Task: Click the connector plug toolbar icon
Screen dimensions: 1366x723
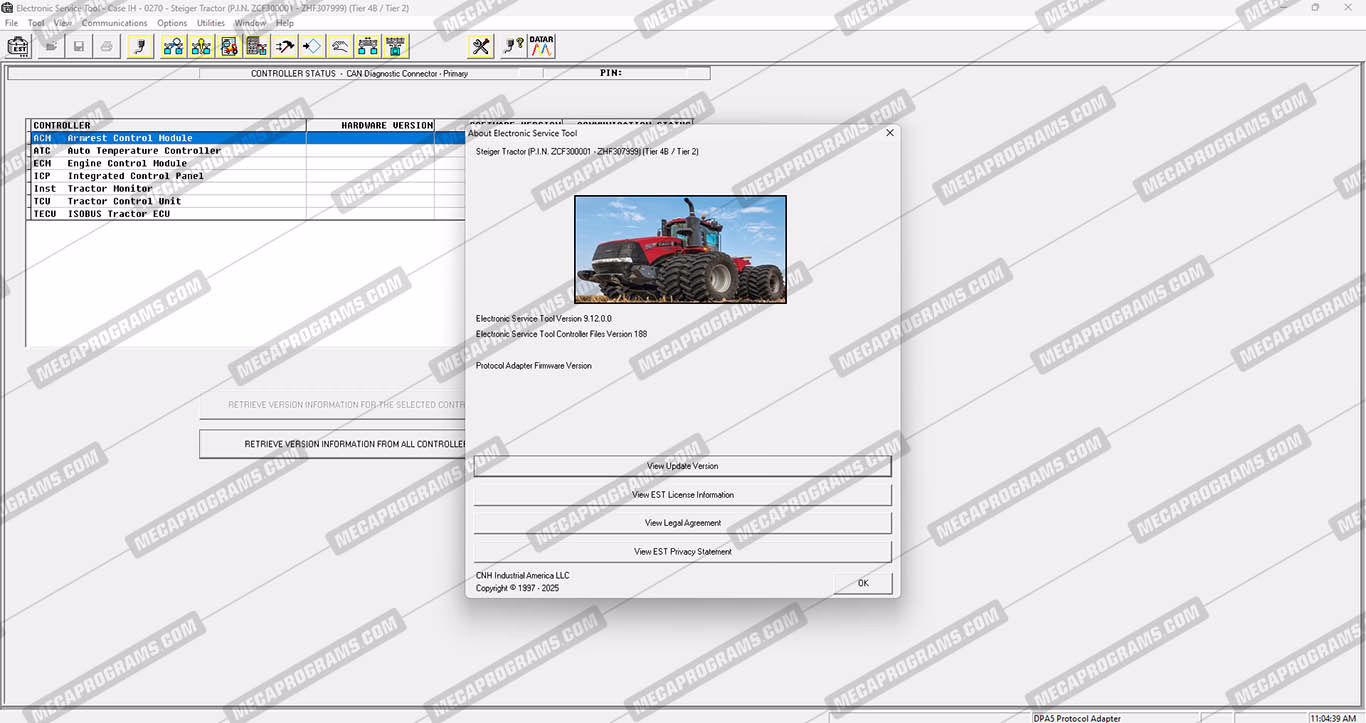Action: tap(141, 46)
